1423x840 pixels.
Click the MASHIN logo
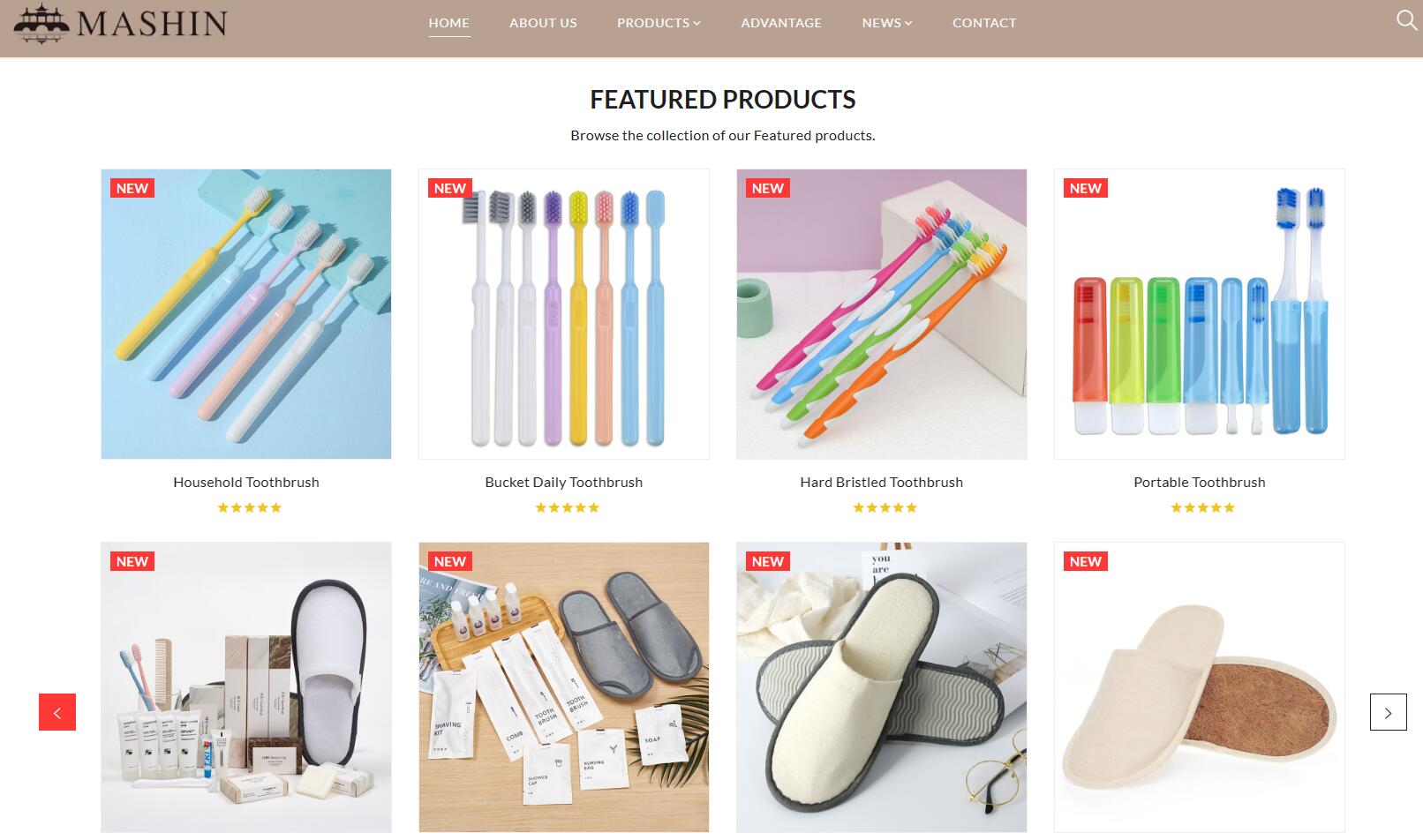[120, 23]
